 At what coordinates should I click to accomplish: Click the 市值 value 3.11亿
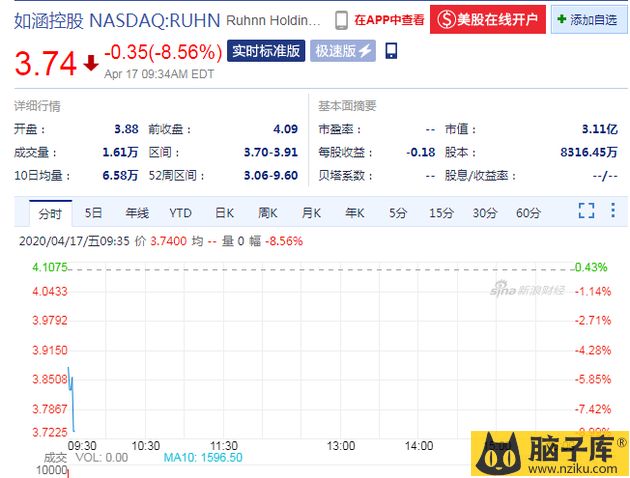599,129
